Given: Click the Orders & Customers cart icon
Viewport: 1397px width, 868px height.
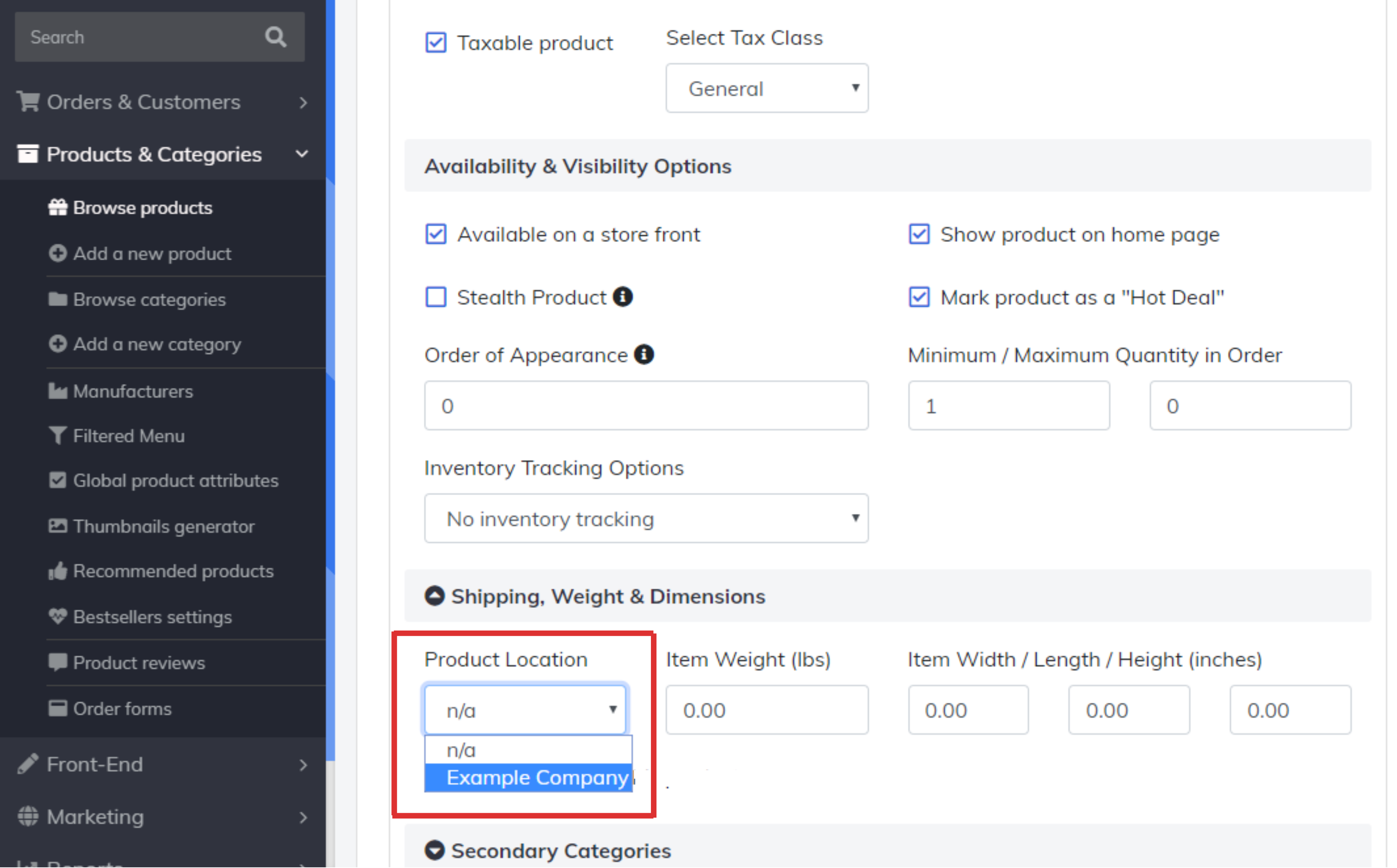Looking at the screenshot, I should [27, 102].
